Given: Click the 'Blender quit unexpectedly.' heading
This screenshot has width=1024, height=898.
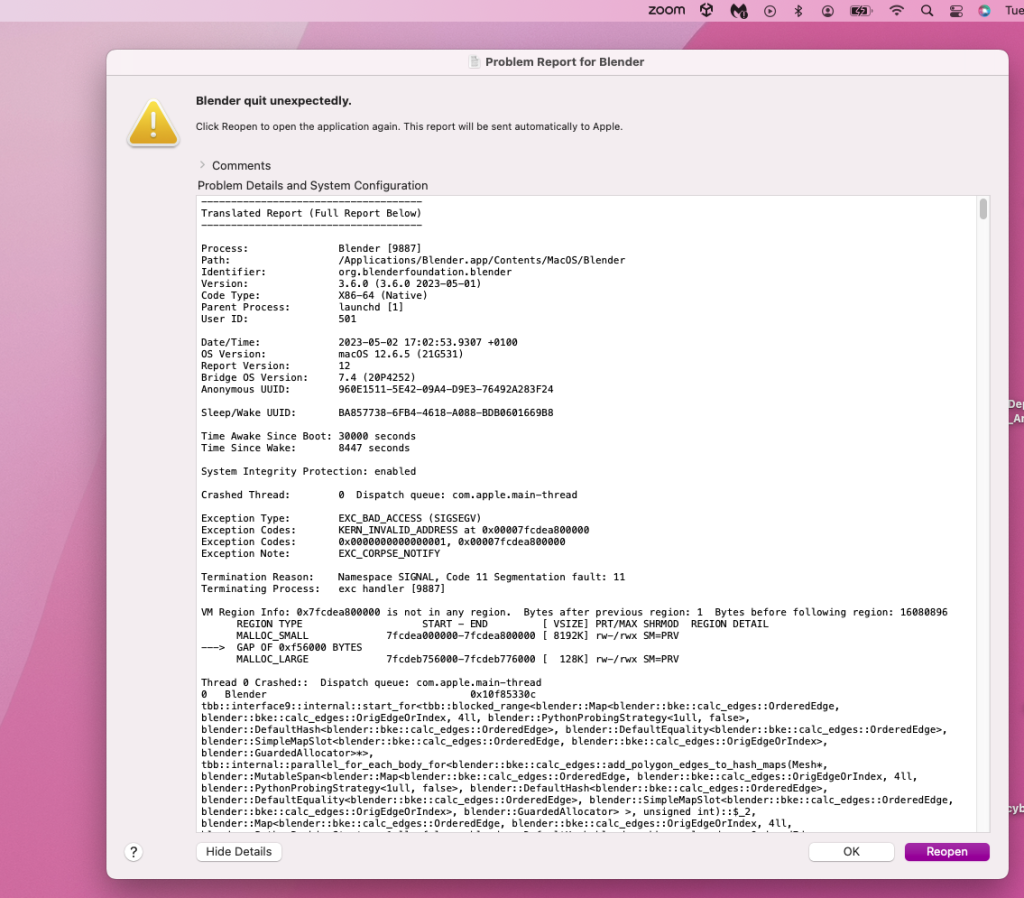Looking at the screenshot, I should click(274, 101).
